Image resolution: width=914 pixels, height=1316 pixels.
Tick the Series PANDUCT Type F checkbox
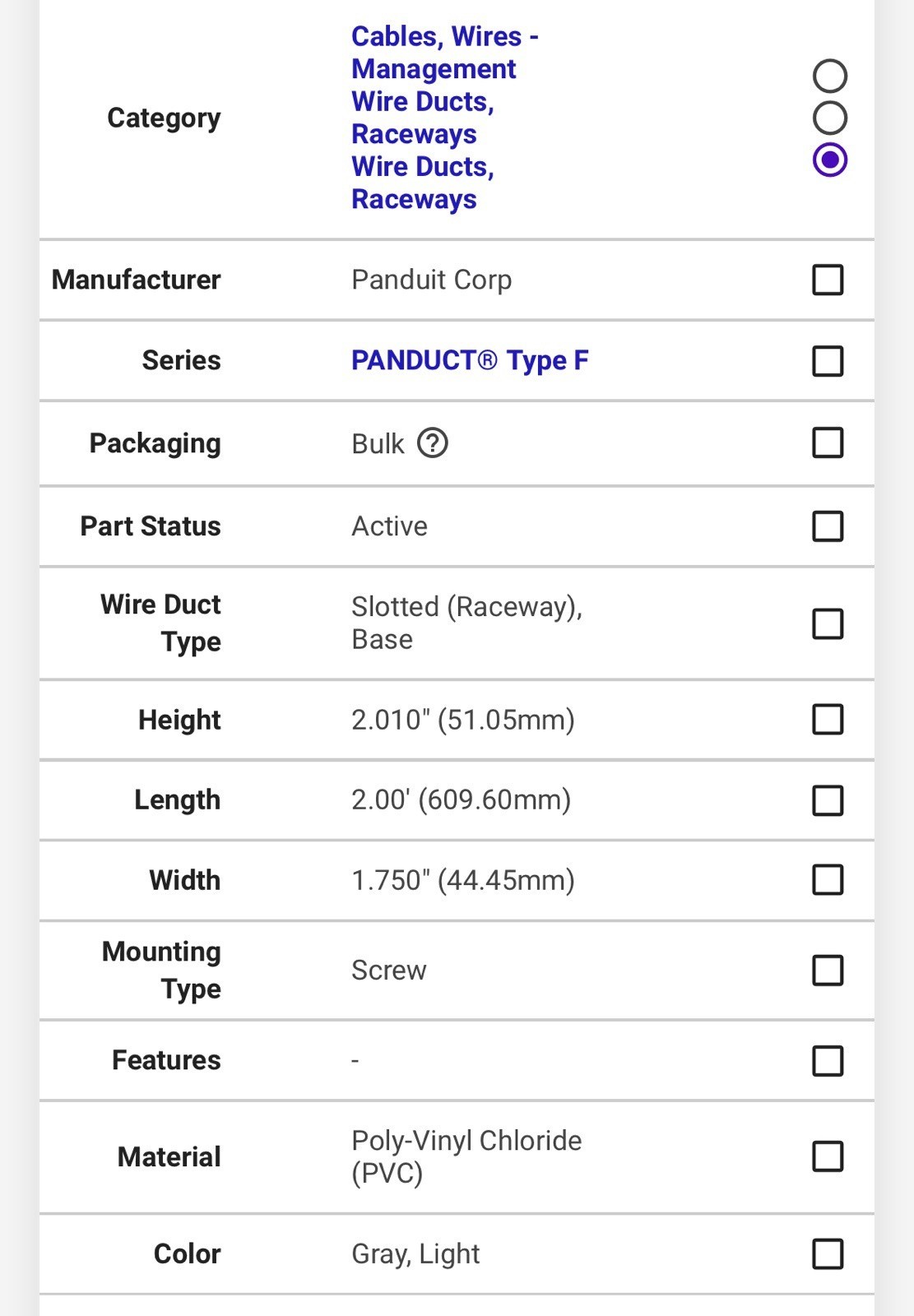click(828, 361)
